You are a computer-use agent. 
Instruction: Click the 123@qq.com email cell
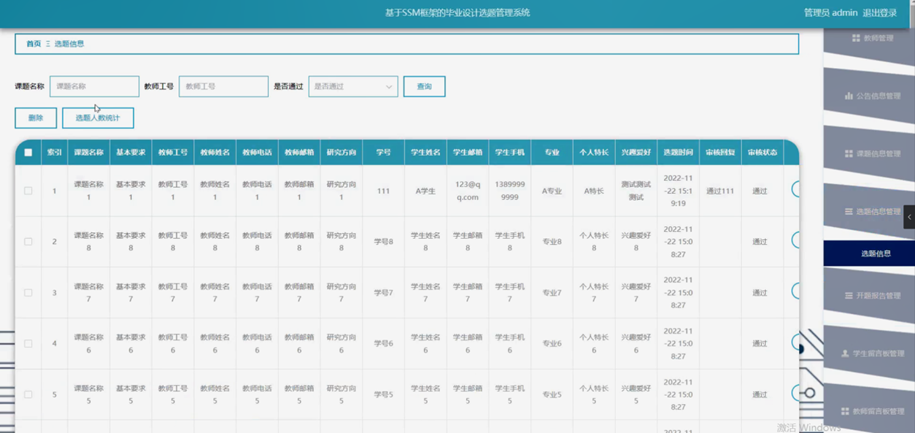pos(467,191)
